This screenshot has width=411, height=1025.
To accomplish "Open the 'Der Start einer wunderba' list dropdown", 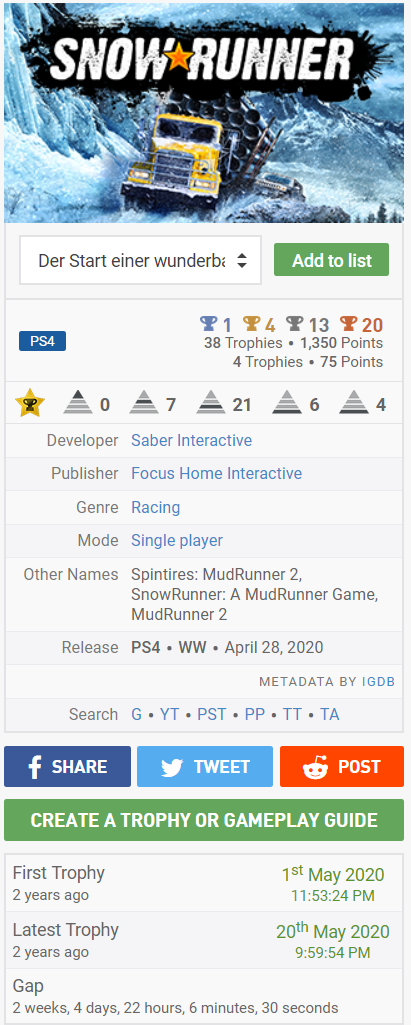I will [140, 260].
